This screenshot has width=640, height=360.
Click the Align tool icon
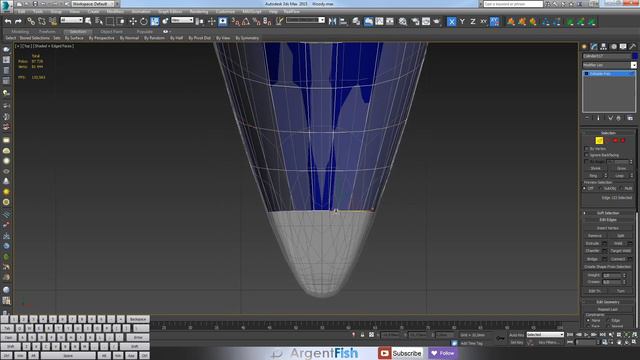tap(343, 21)
